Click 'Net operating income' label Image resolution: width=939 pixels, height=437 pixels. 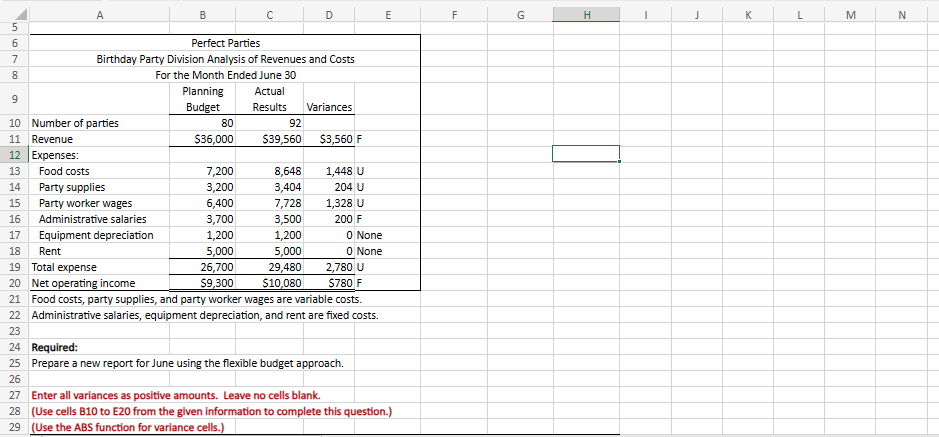[x=83, y=283]
